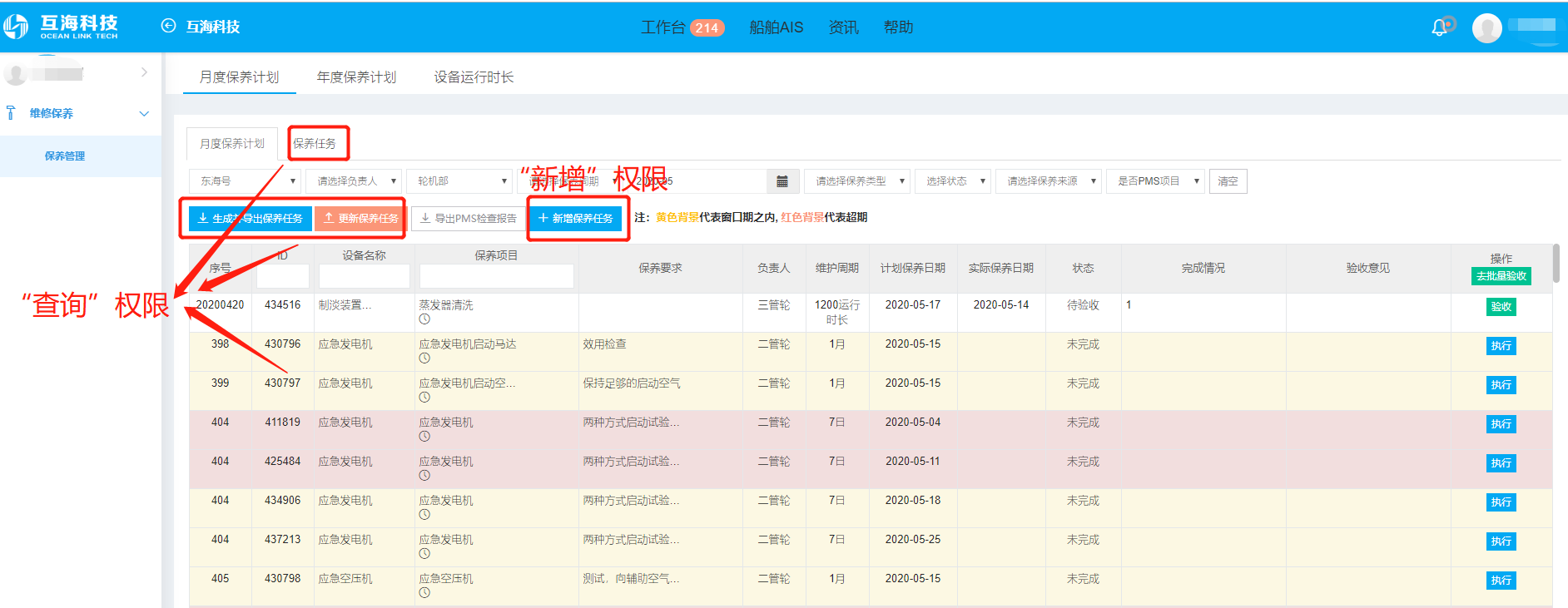Open 船舶AIS in top navigation

point(776,27)
